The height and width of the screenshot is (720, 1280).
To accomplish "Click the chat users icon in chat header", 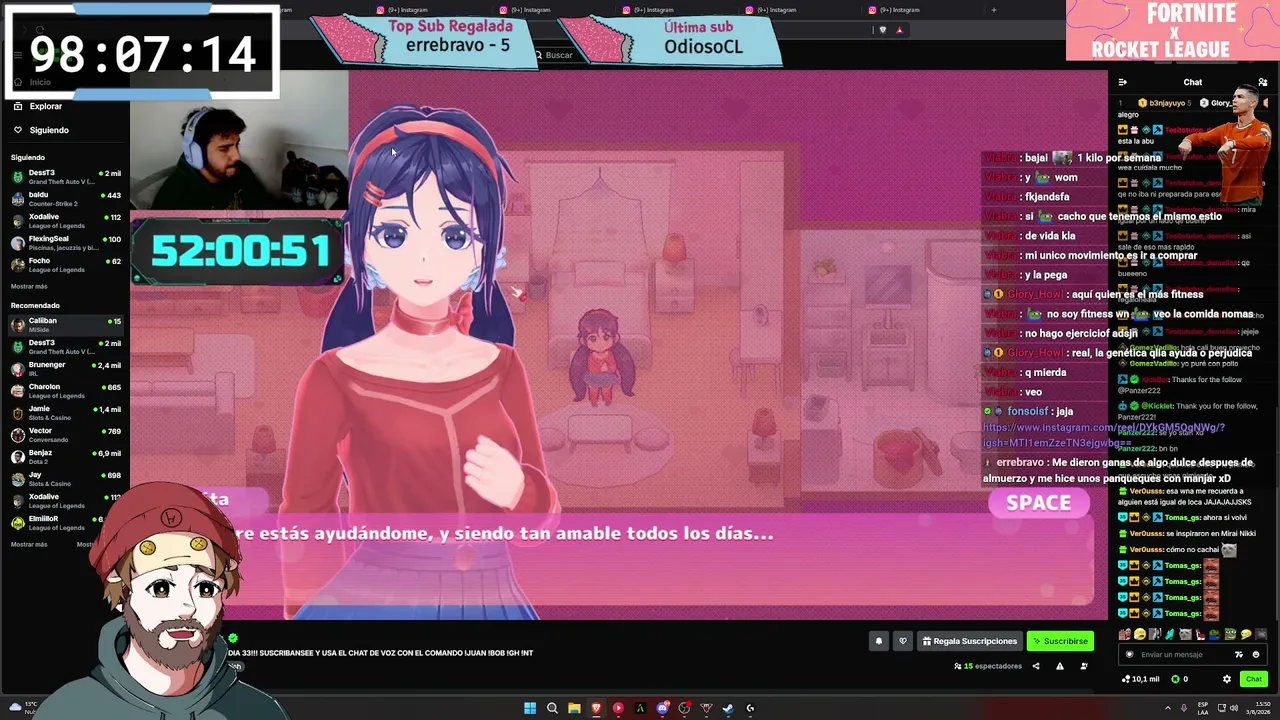I will (1263, 82).
